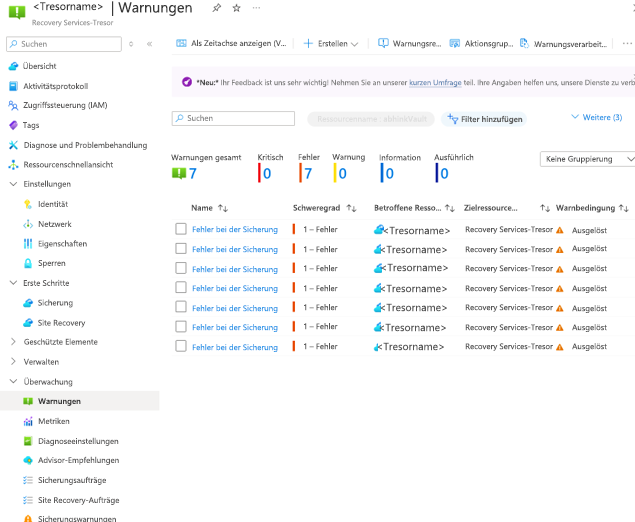Check the second Fehler bei der Sicherung row checkbox
Screen dimensions: 635x522
point(181,249)
